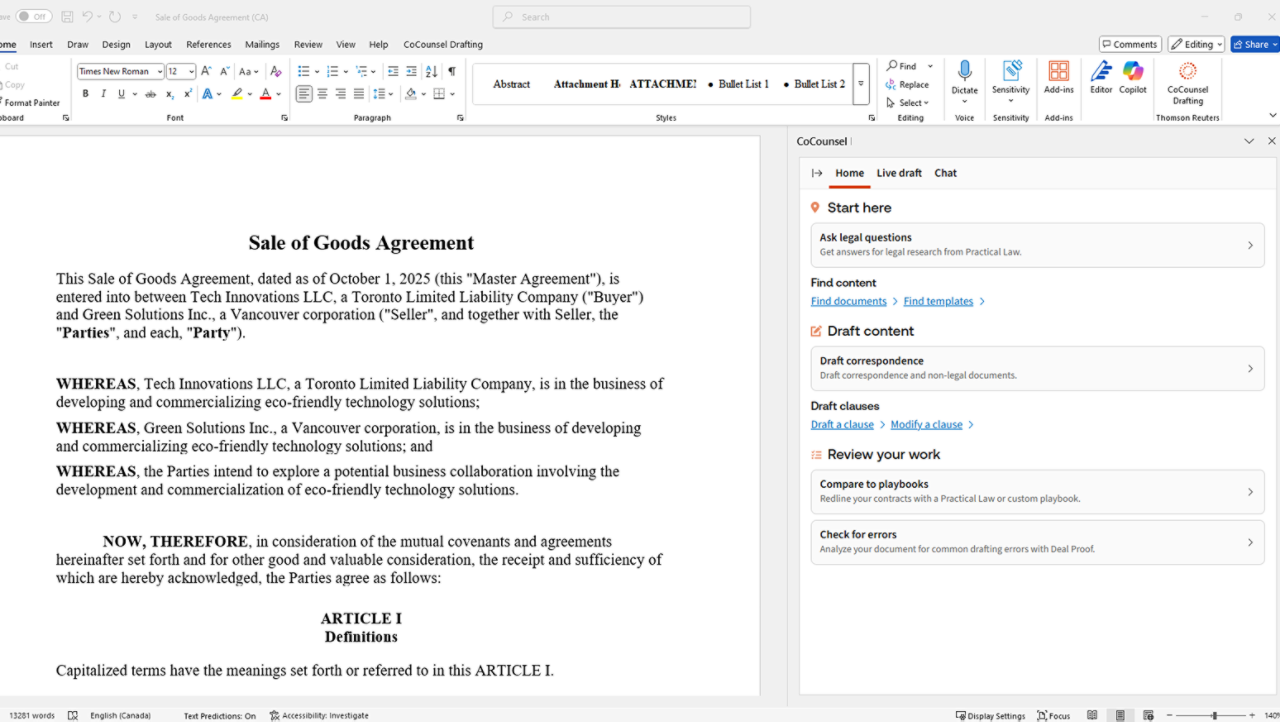The height and width of the screenshot is (722, 1280).
Task: Toggle show paragraph marks
Action: (452, 71)
